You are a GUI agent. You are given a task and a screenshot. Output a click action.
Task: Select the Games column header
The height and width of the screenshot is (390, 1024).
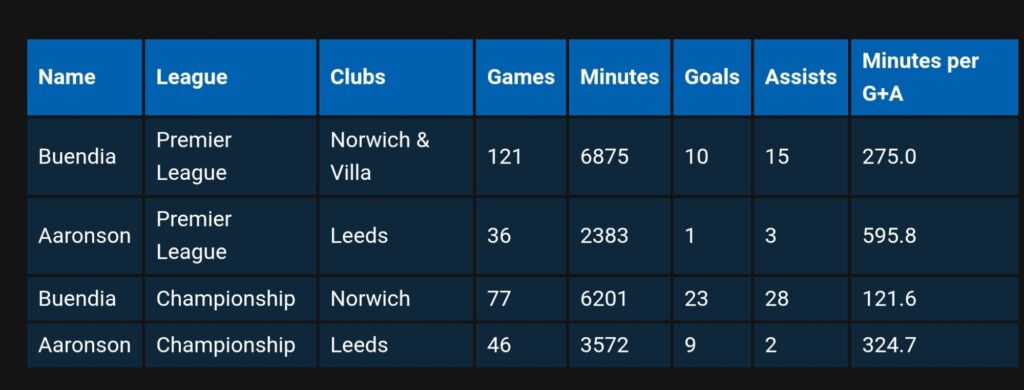coord(520,77)
